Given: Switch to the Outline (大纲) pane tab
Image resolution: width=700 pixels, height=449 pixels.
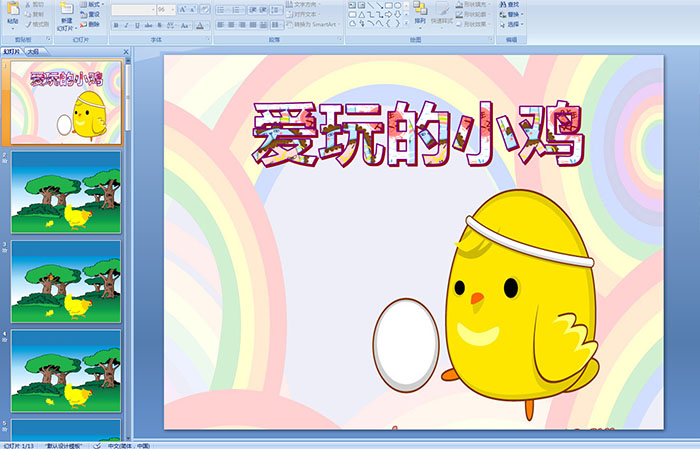Looking at the screenshot, I should coord(33,52).
